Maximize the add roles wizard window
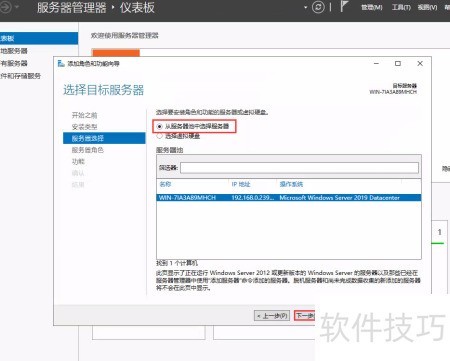The height and width of the screenshot is (361, 450). (x=398, y=63)
